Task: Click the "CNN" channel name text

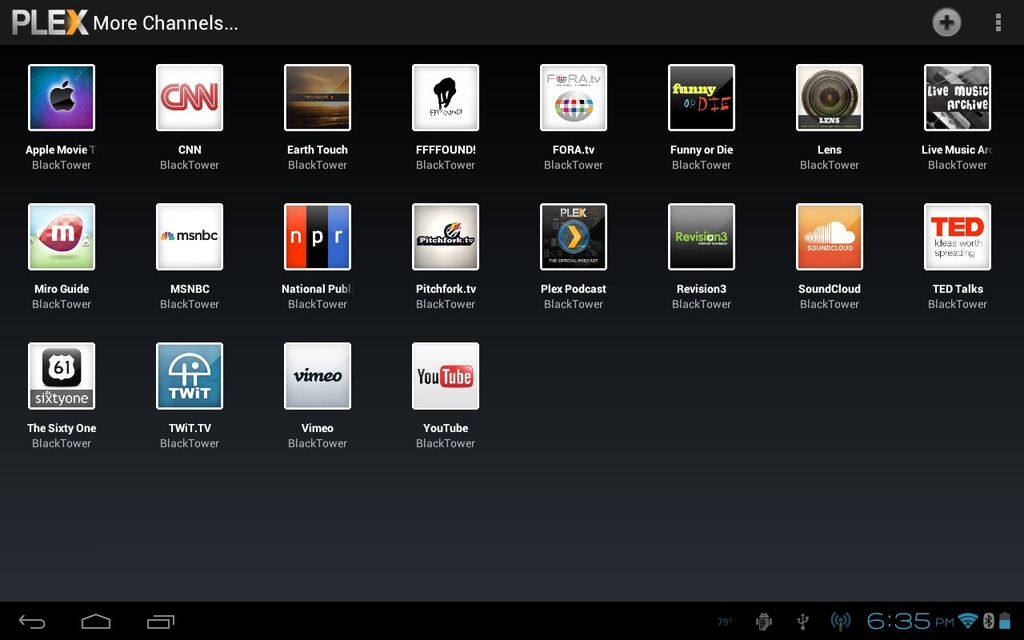Action: point(189,150)
